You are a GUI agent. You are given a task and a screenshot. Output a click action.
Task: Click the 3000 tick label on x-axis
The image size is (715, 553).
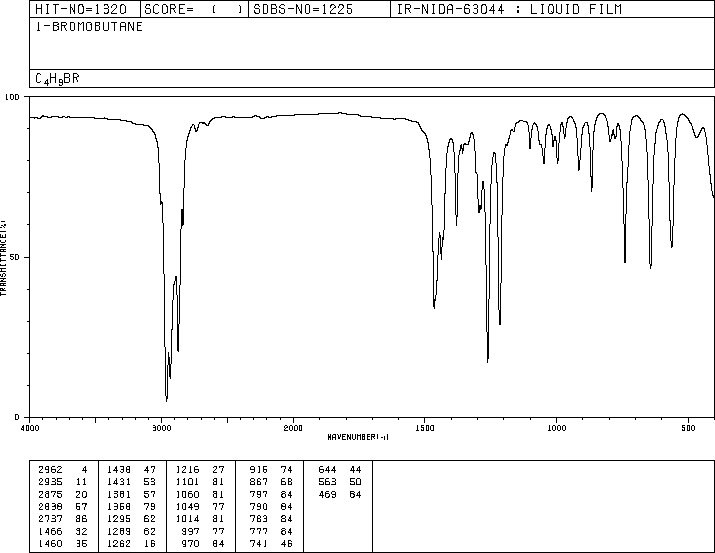[x=161, y=428]
